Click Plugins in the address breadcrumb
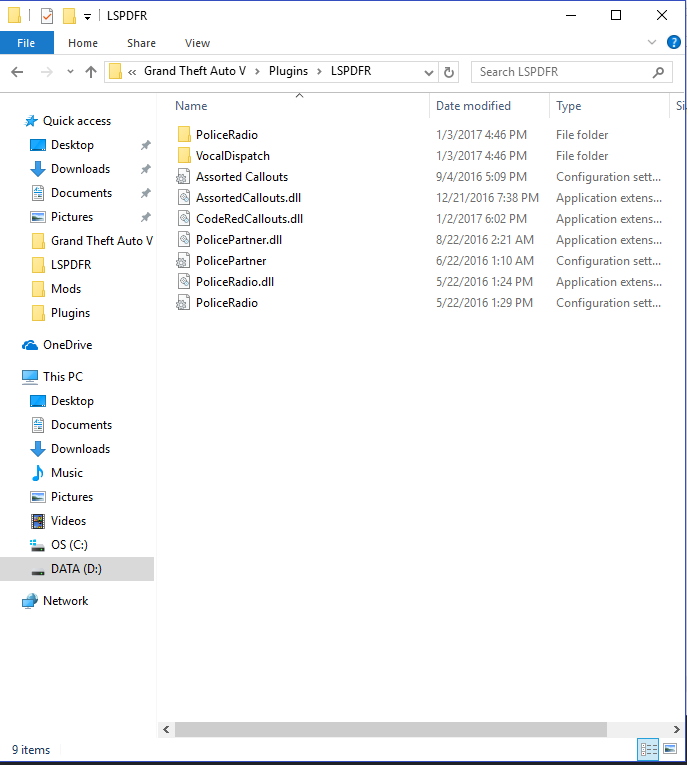 tap(288, 71)
